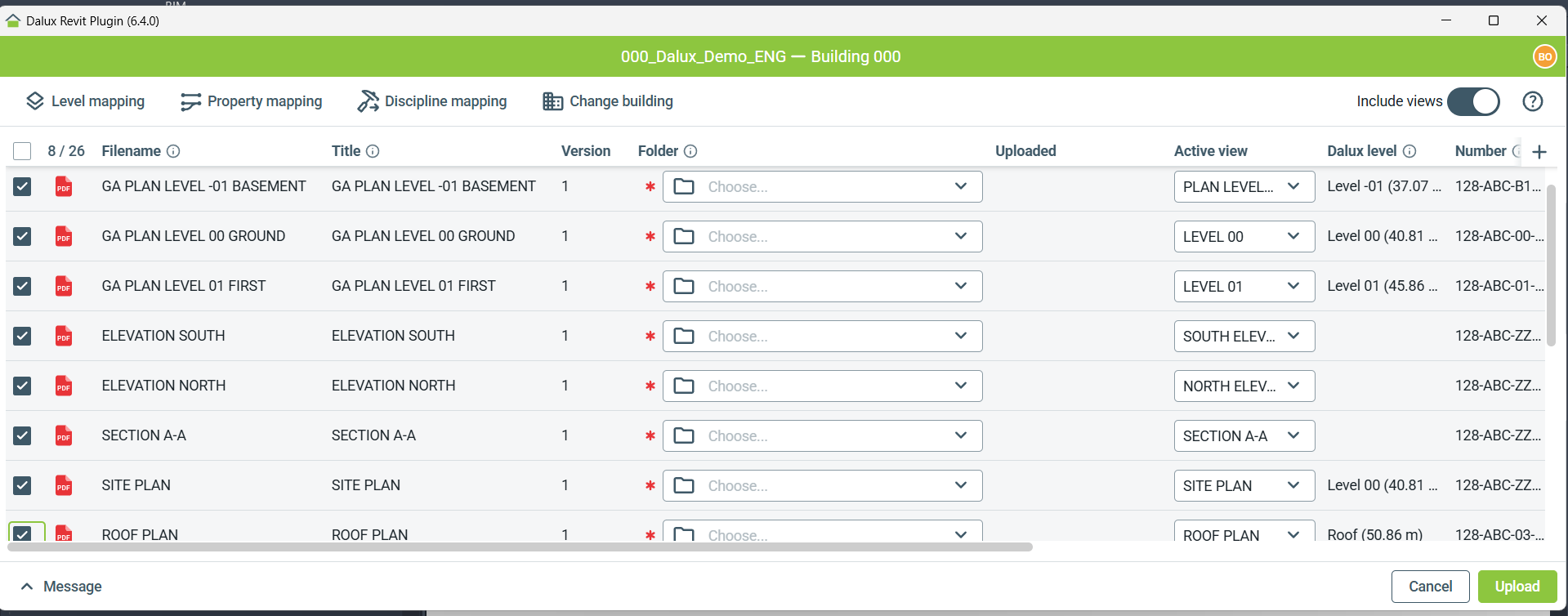Screen dimensions: 1568x616
Task: Toggle the Include views switch
Action: click(1473, 101)
